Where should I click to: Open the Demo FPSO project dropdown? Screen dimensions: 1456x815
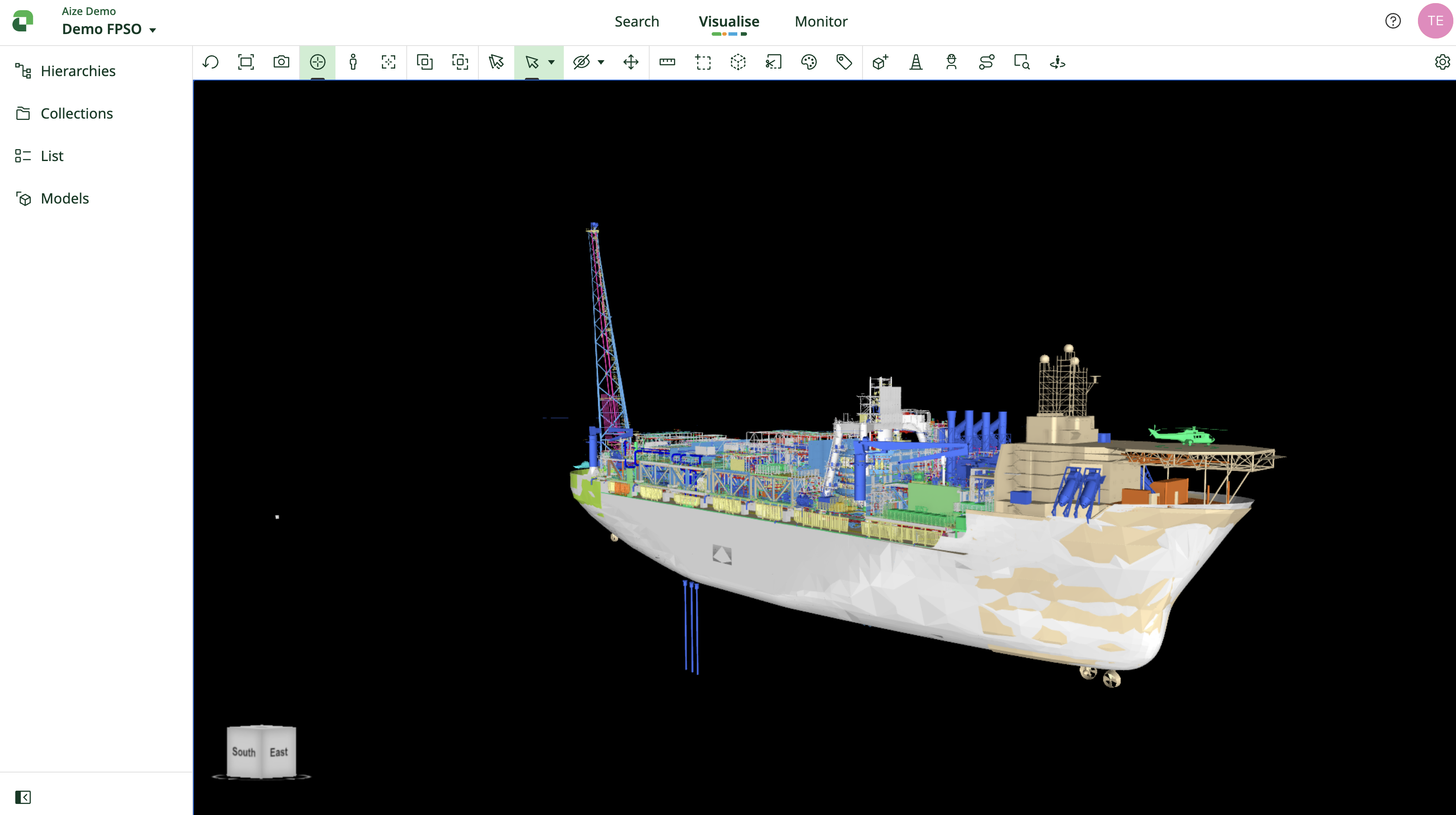tap(108, 29)
